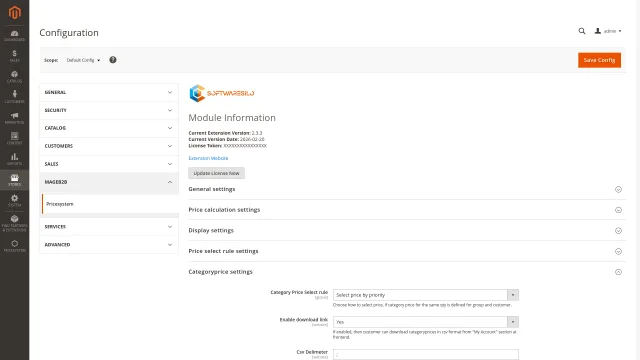Open the Default Config scope dropdown
This screenshot has width=640, height=360.
(x=83, y=60)
